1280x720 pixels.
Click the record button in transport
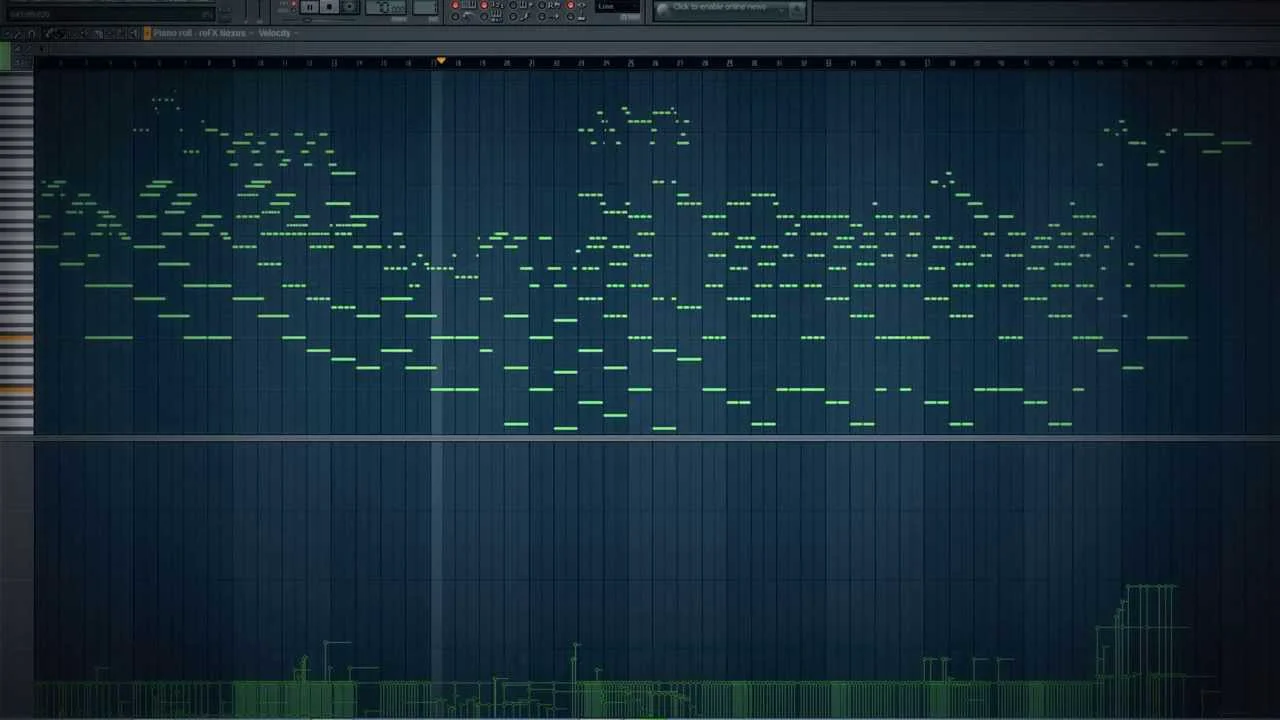[329, 7]
